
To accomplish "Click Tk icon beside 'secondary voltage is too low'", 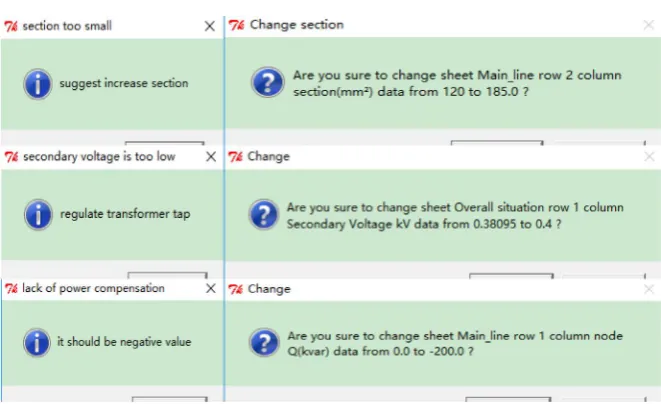I will point(11,157).
